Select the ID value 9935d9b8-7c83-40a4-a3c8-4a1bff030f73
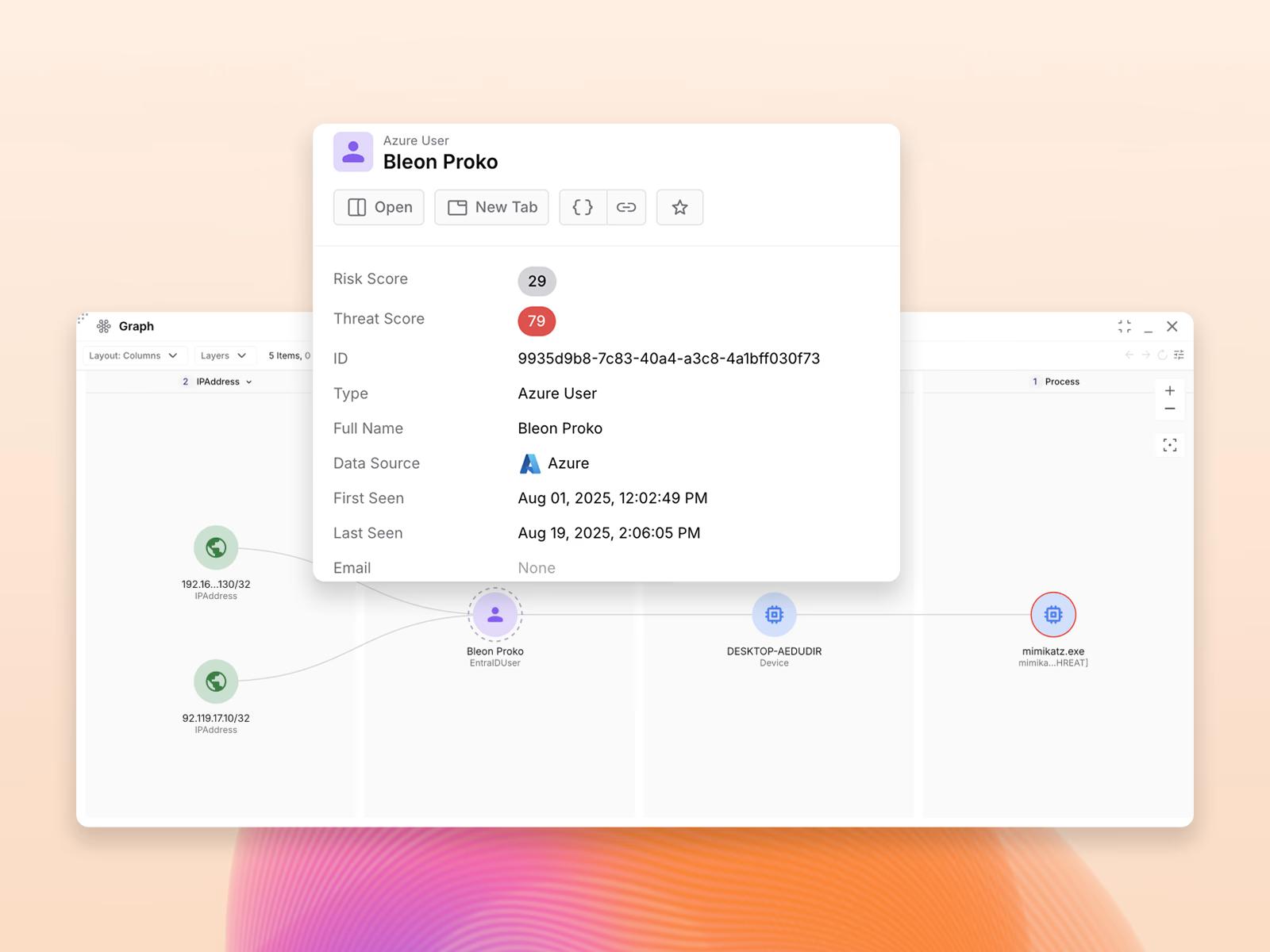 tap(668, 359)
